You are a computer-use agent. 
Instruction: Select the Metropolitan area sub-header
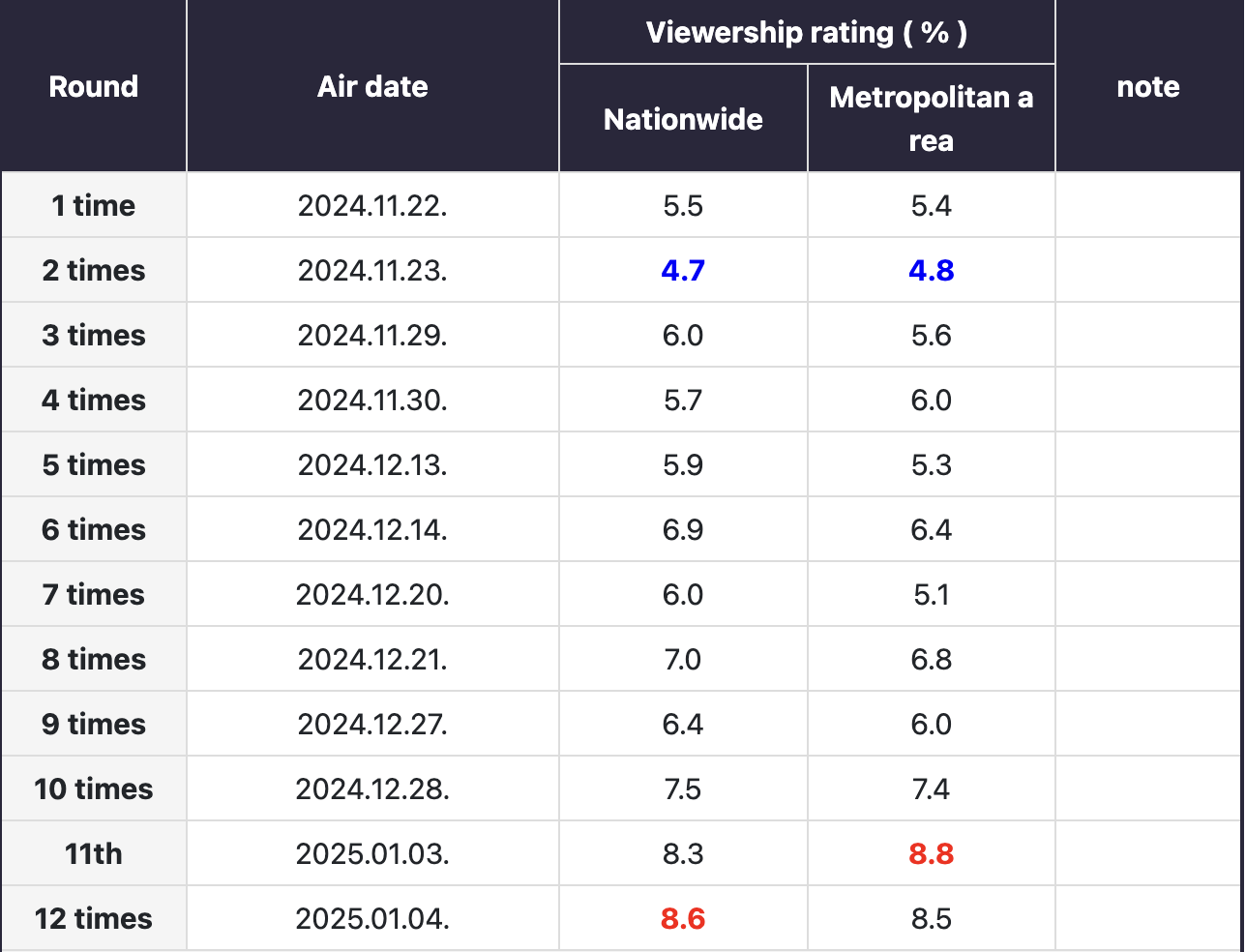tap(931, 119)
